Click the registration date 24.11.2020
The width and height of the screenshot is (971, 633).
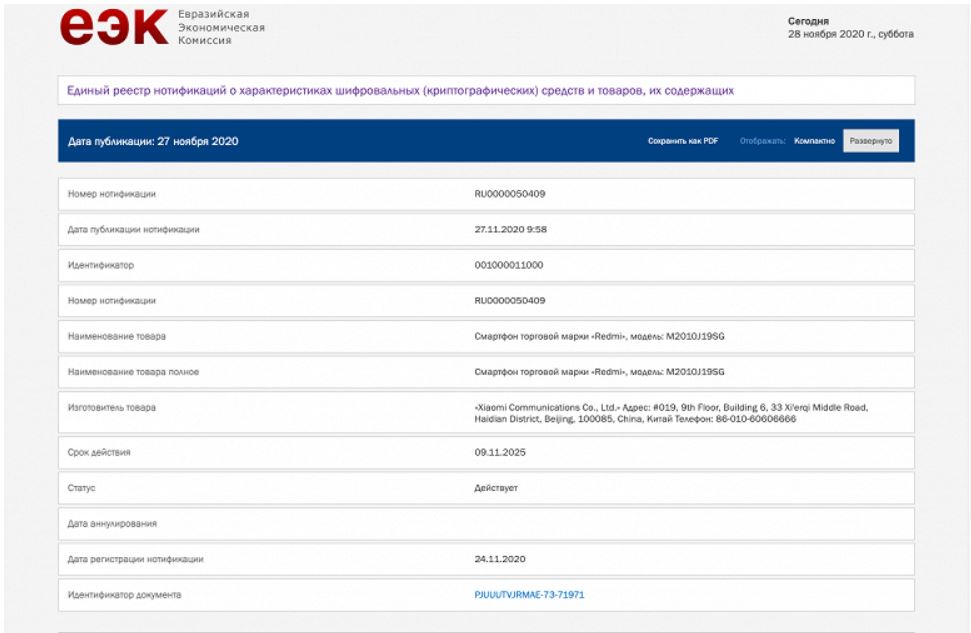coord(500,559)
